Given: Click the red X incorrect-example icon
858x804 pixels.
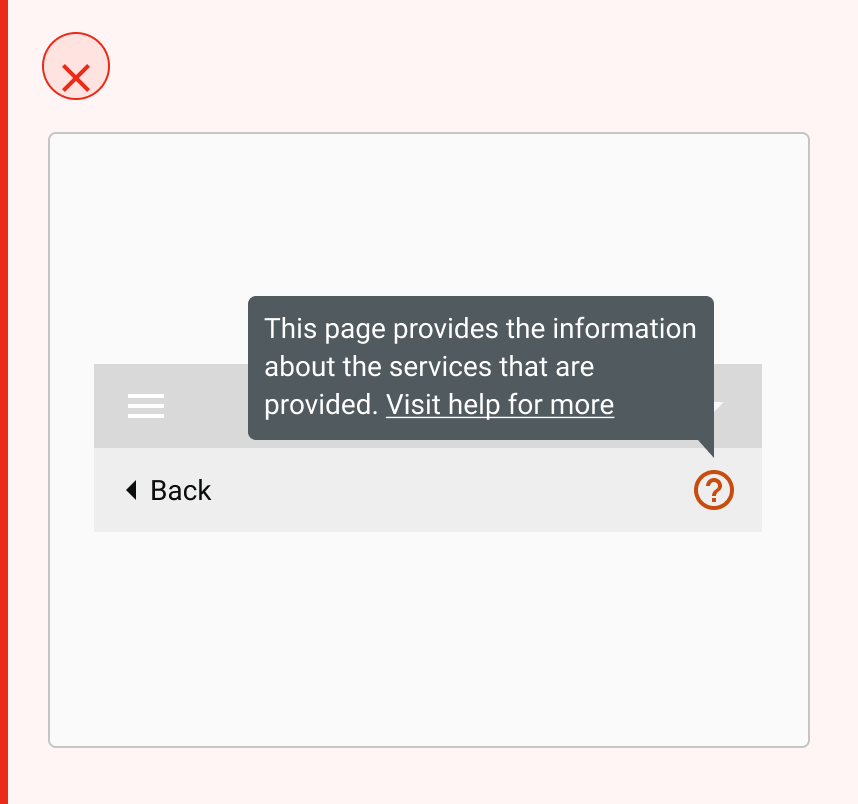Looking at the screenshot, I should pyautogui.click(x=76, y=78).
